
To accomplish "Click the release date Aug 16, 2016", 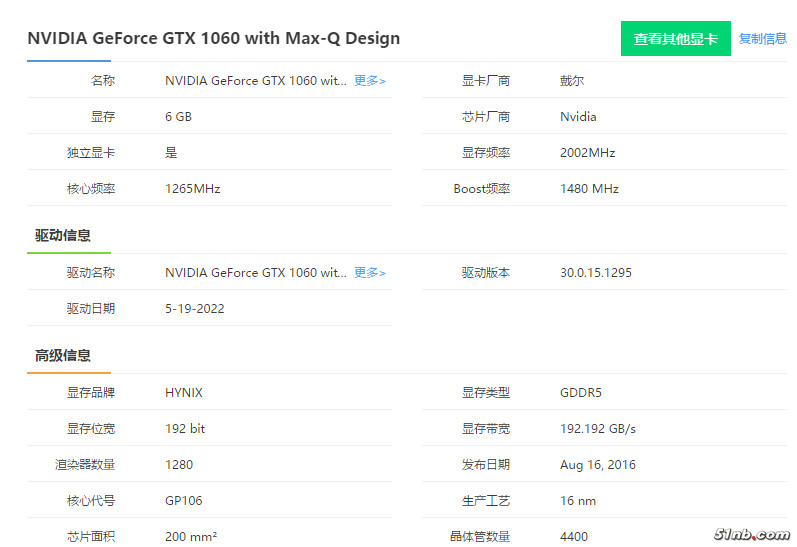I will click(598, 465).
